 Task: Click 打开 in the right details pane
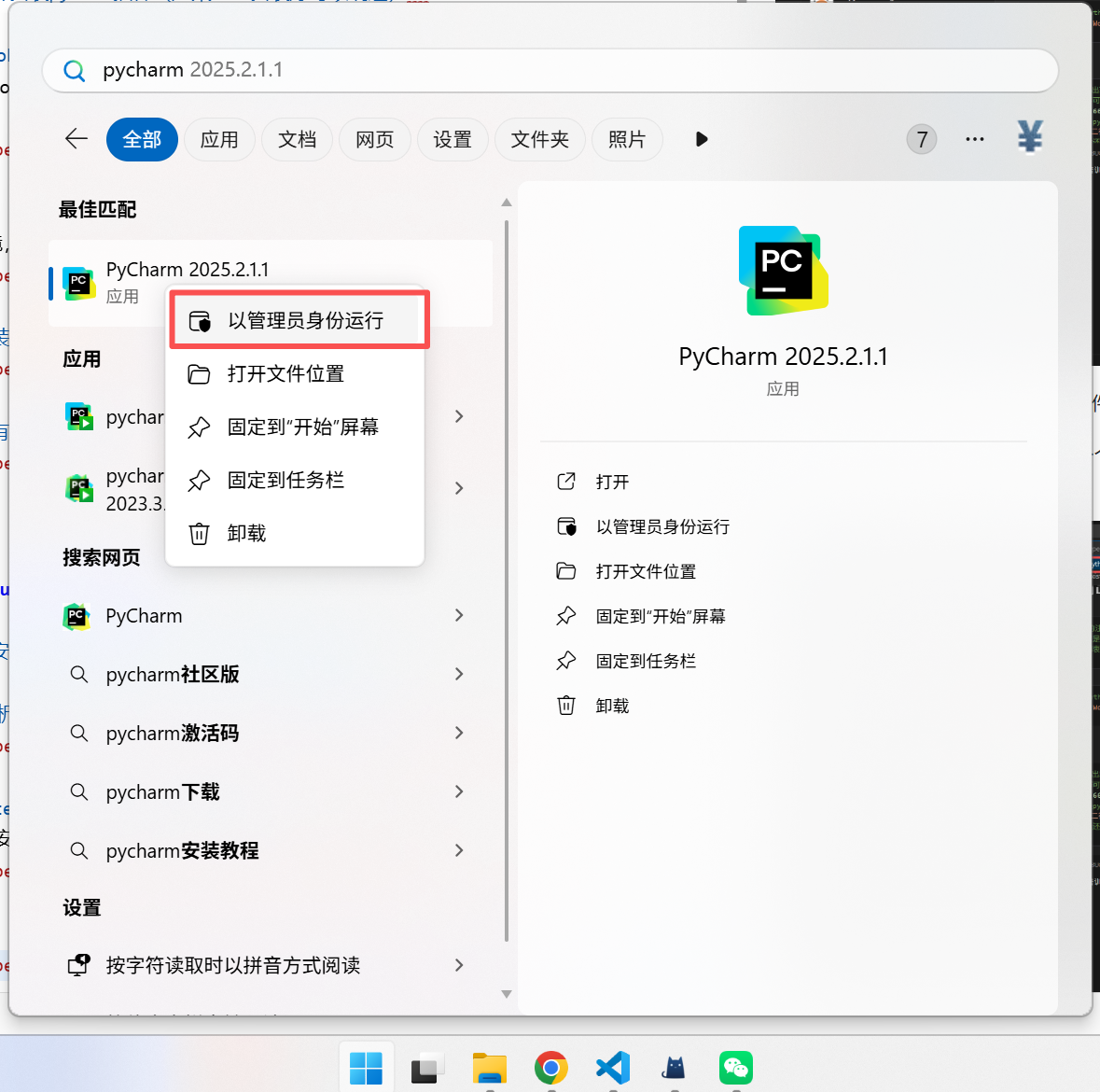pos(612,482)
